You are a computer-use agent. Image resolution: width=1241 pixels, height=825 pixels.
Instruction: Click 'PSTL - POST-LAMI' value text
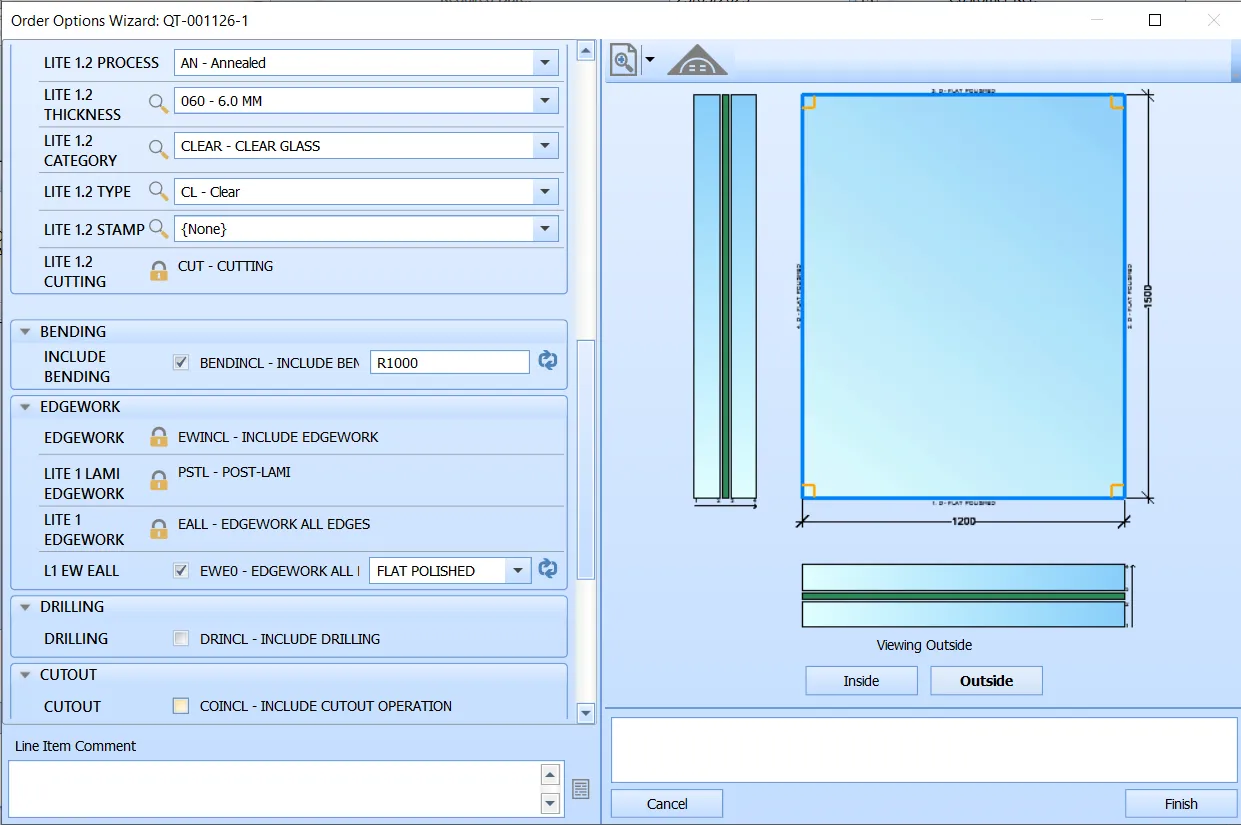click(234, 472)
